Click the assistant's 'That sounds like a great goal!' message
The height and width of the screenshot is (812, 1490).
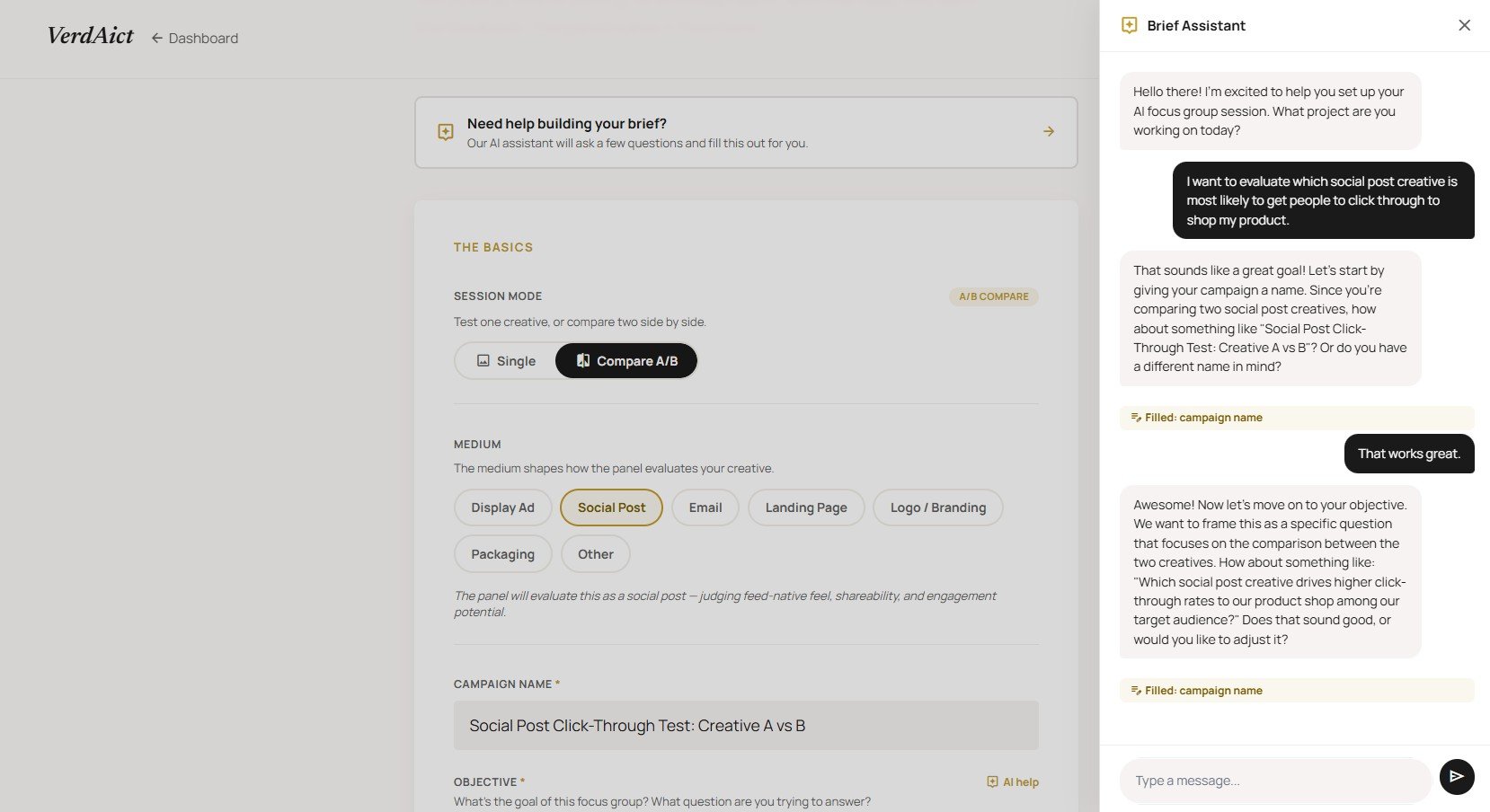coord(1270,319)
